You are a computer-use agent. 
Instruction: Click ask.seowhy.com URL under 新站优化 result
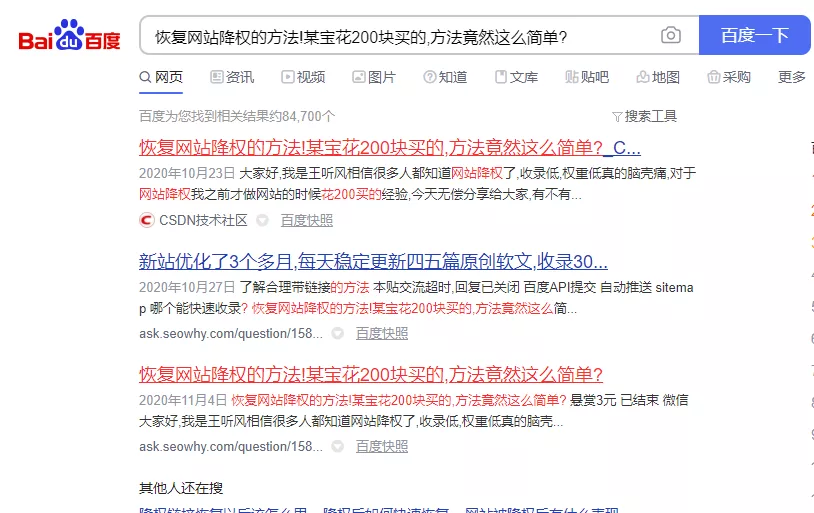[231, 333]
